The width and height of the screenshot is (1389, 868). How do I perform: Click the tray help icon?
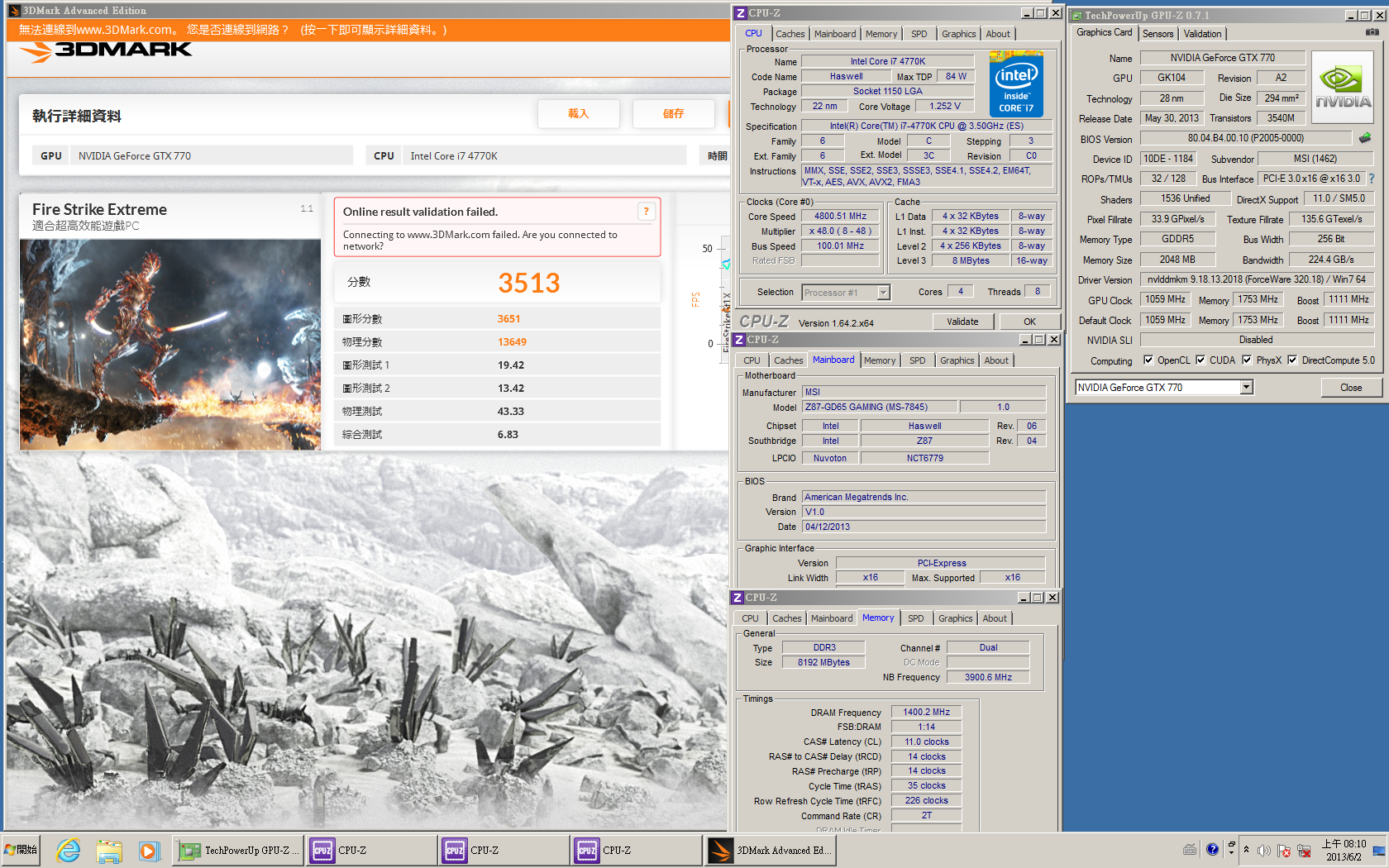pos(1212,850)
